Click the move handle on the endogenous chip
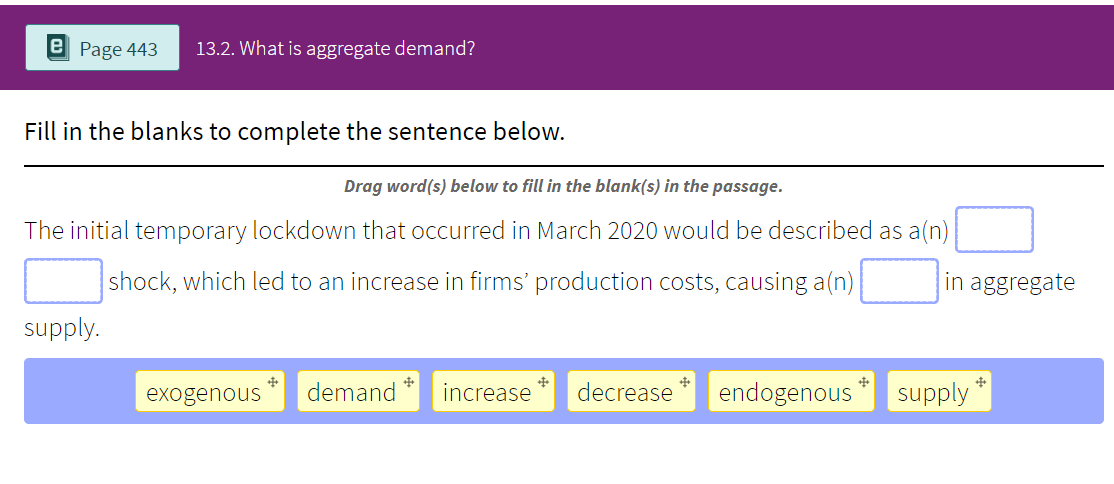Image resolution: width=1114 pixels, height=484 pixels. pos(862,382)
